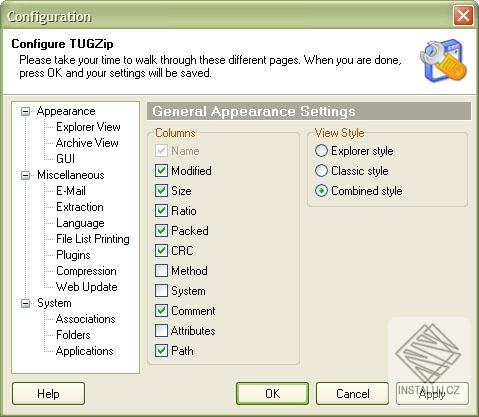Select Associations under System
The image size is (479, 417).
(x=86, y=319)
